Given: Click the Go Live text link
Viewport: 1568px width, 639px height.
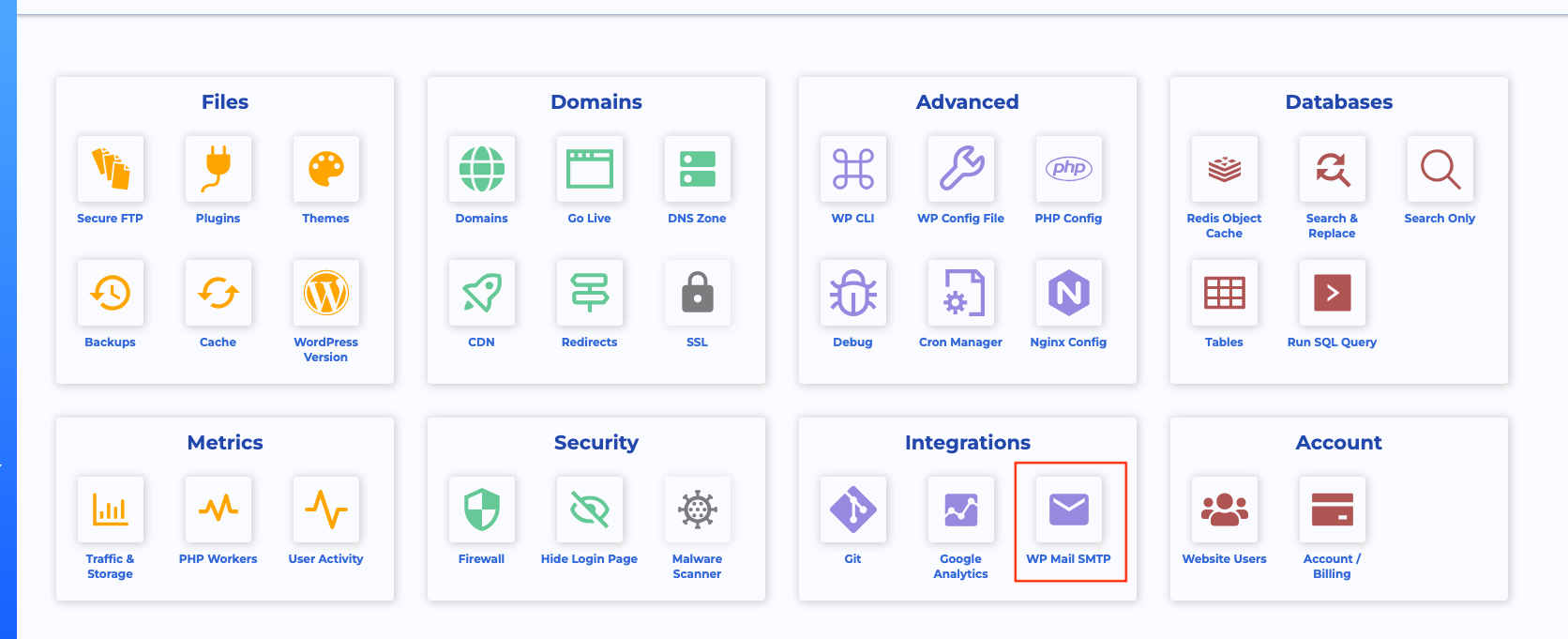Looking at the screenshot, I should 590,219.
